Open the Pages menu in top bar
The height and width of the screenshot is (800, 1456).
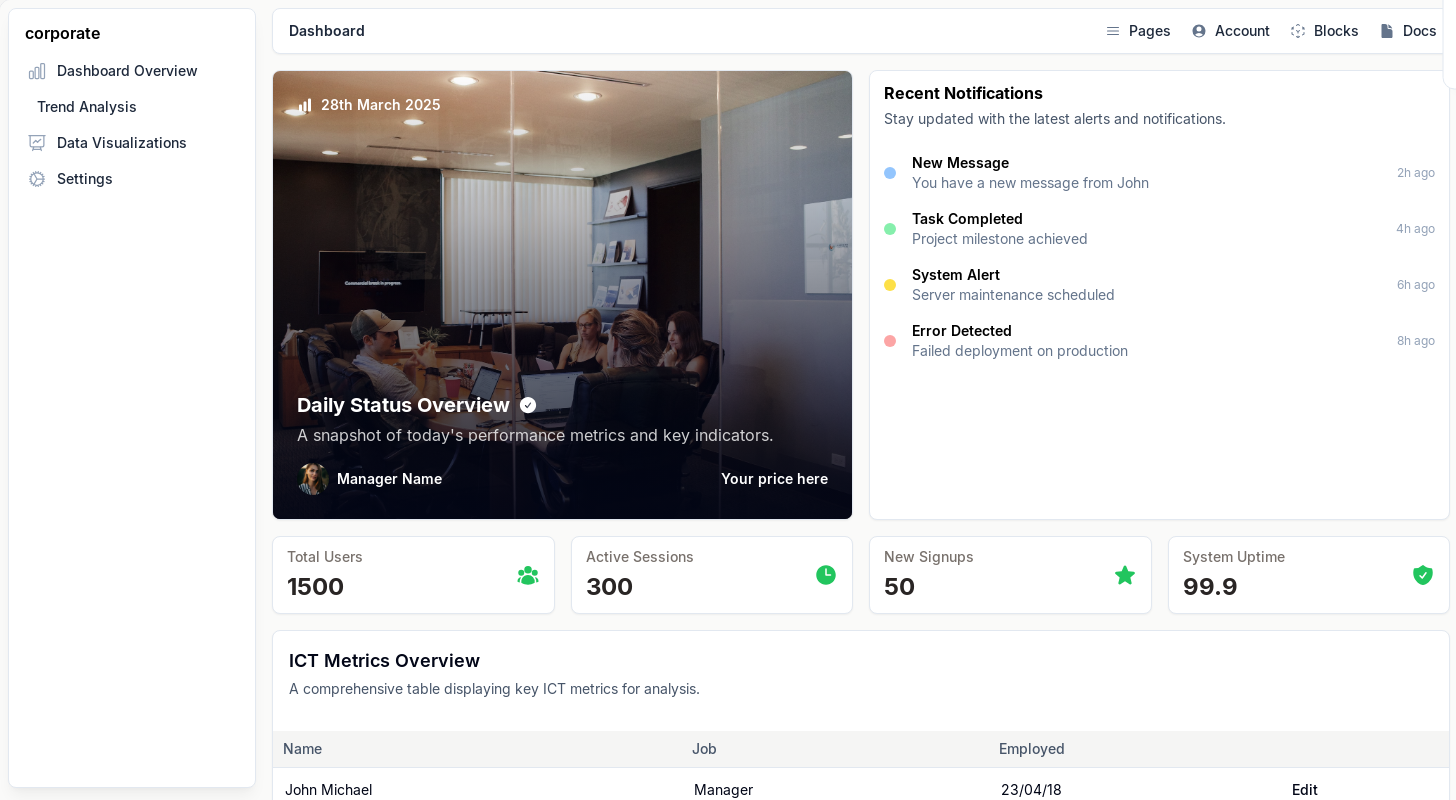[x=1138, y=31]
